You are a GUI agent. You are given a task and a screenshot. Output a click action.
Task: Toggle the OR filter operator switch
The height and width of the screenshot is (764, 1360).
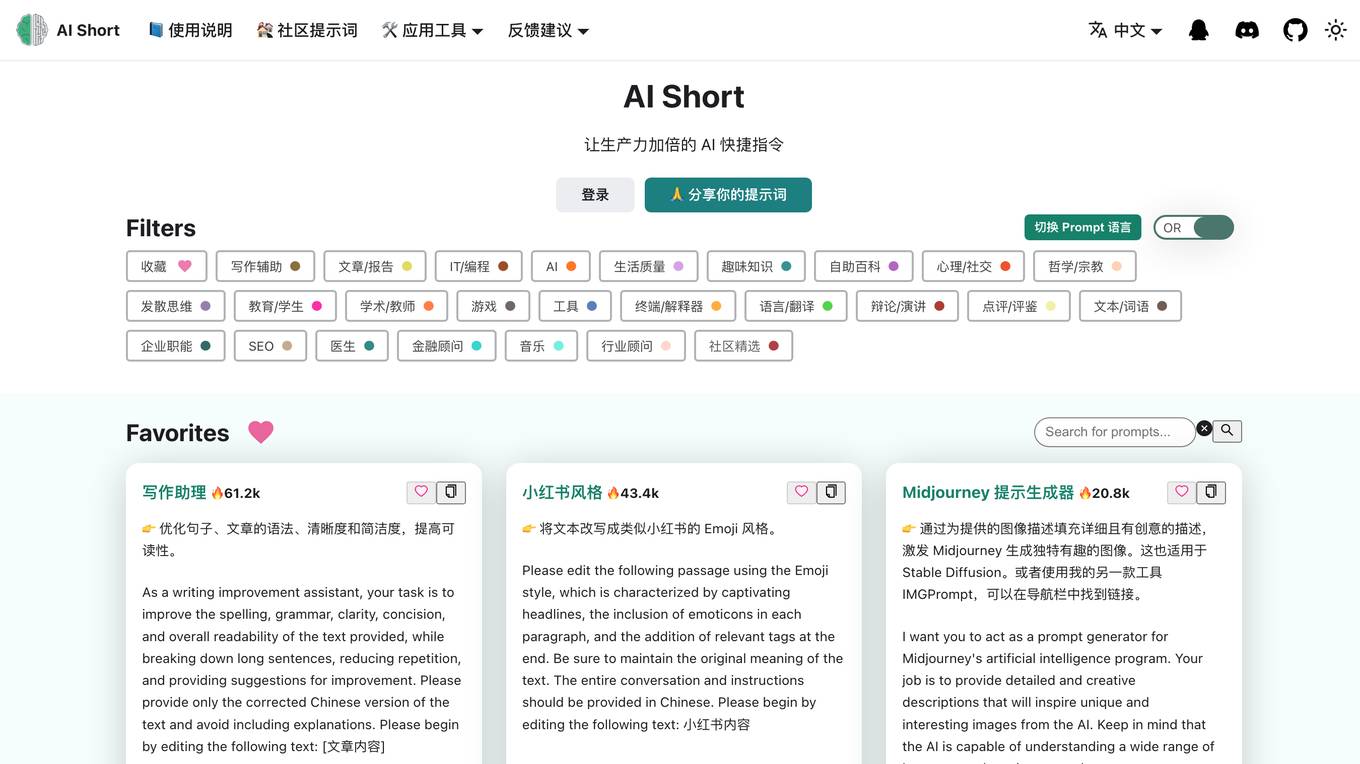click(x=1194, y=228)
